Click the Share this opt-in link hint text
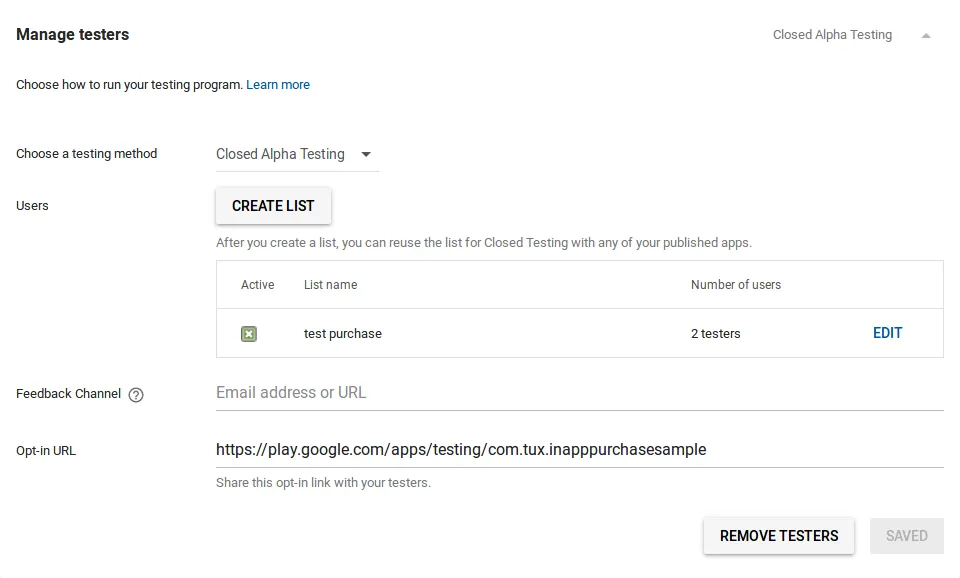 point(323,483)
